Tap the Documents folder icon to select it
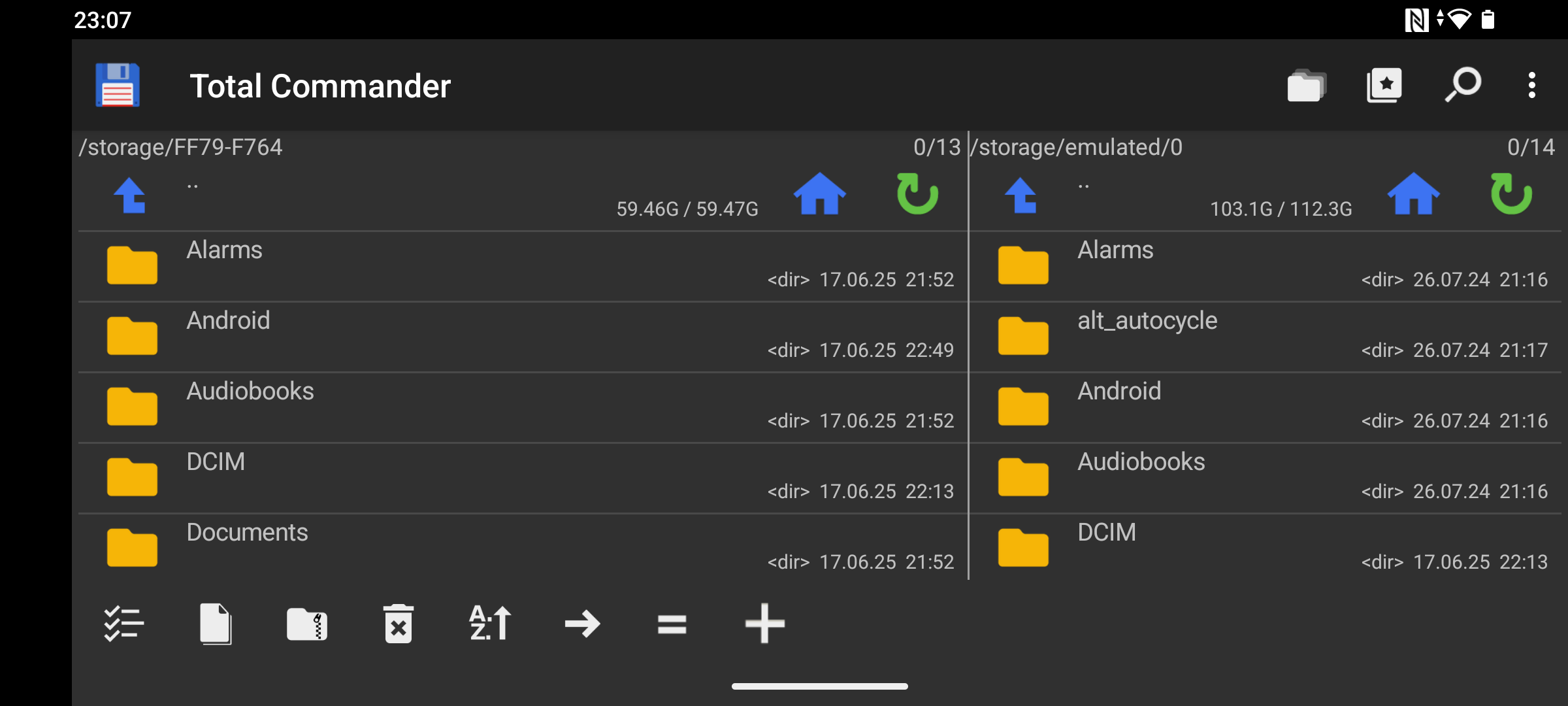Viewport: 1568px width, 706px height. [132, 548]
